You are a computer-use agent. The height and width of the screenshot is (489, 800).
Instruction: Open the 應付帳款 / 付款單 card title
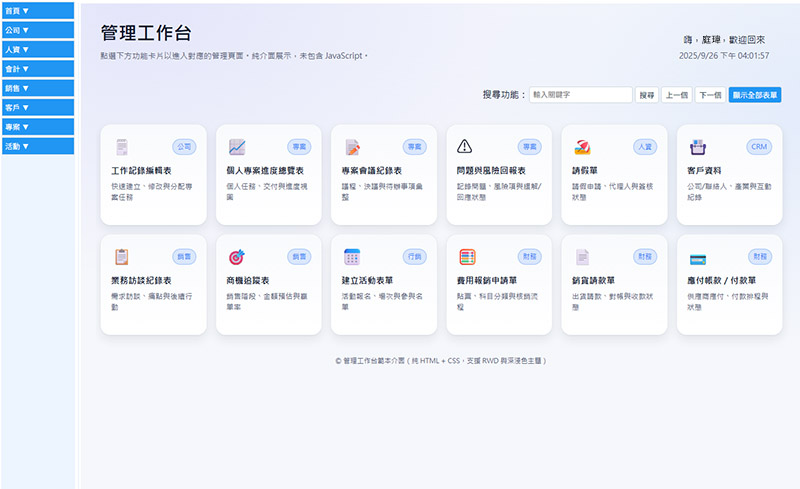721,280
